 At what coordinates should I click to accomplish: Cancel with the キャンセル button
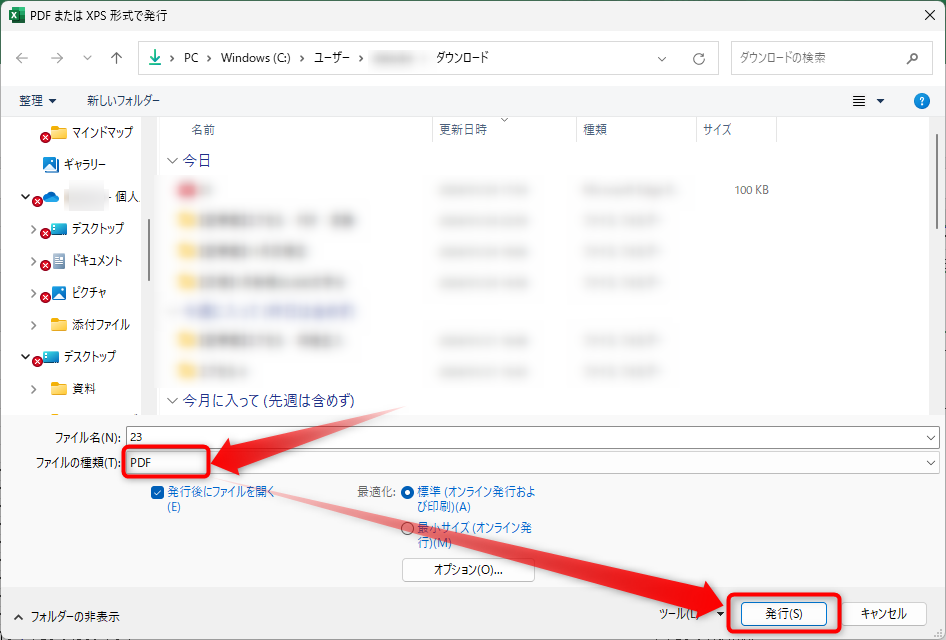pyautogui.click(x=883, y=613)
